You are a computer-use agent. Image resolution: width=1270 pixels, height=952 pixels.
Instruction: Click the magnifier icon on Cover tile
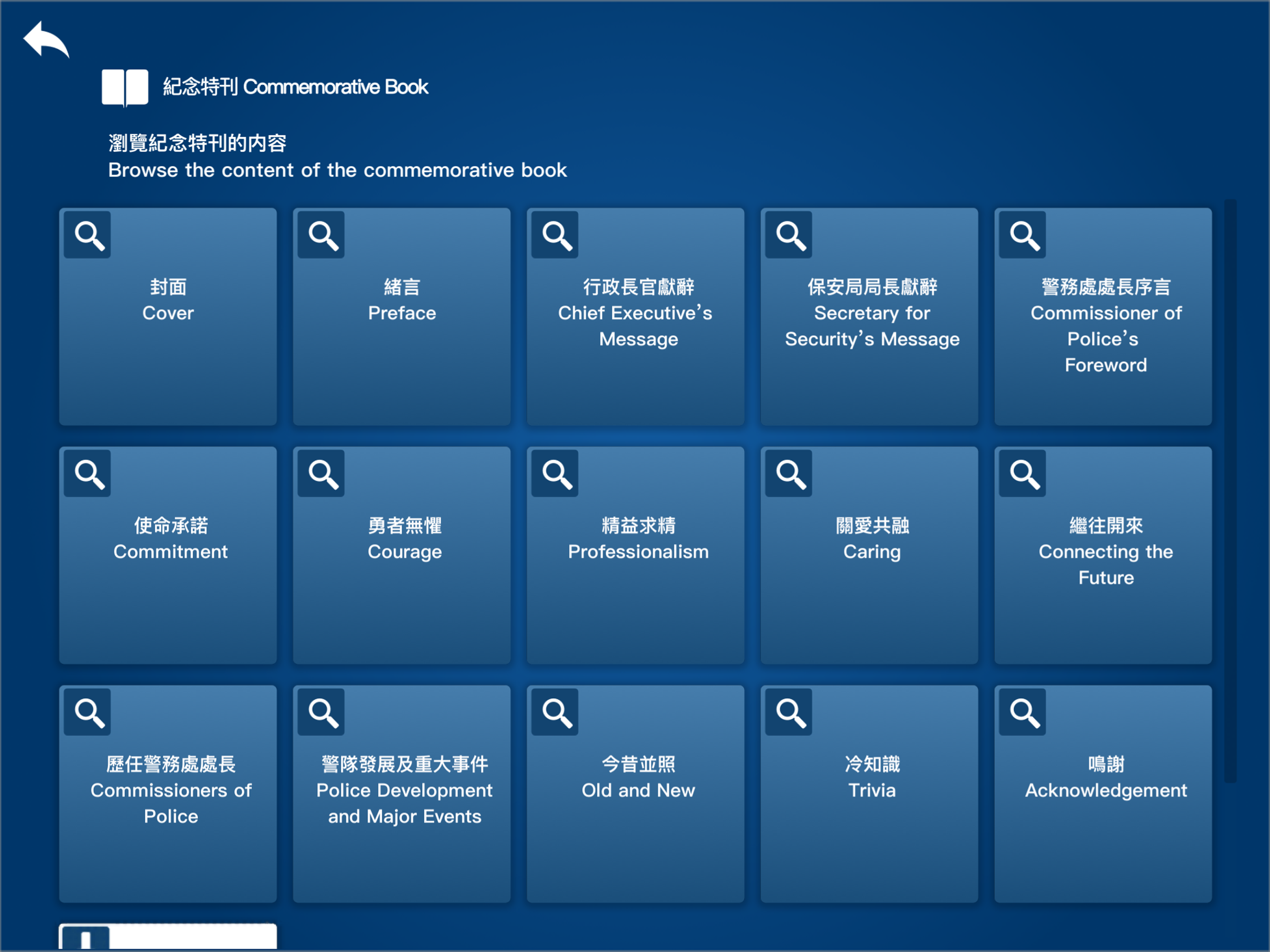pos(87,235)
